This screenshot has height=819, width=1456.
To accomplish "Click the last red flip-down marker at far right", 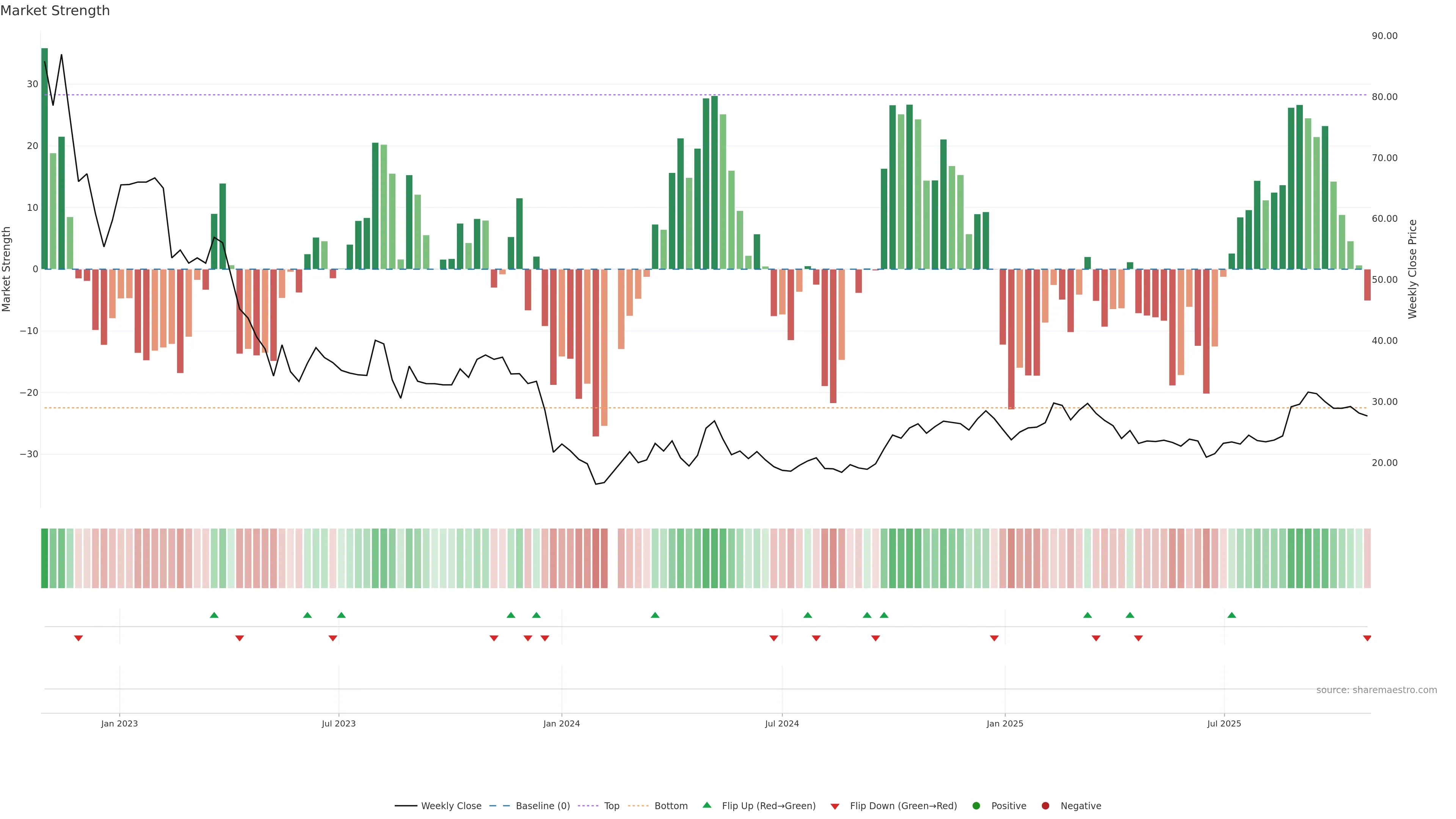I will click(1367, 638).
